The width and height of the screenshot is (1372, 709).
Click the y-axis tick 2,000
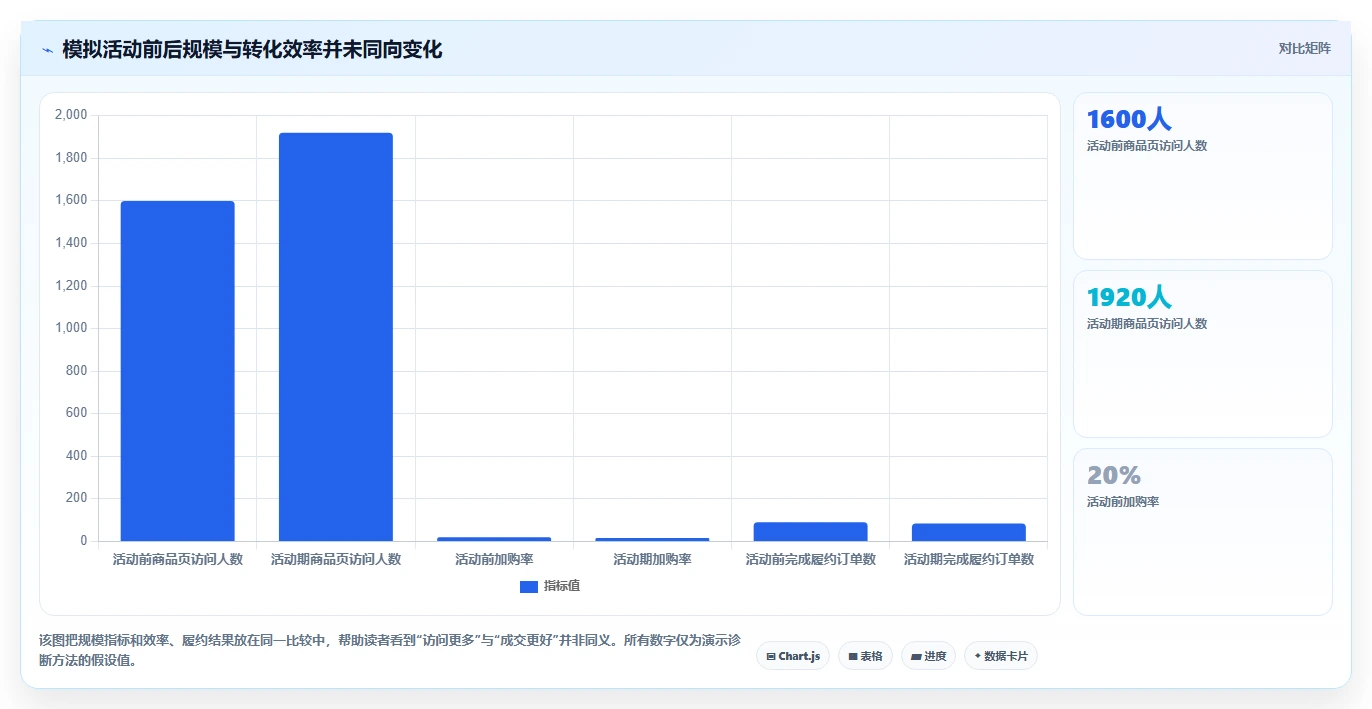[71, 115]
